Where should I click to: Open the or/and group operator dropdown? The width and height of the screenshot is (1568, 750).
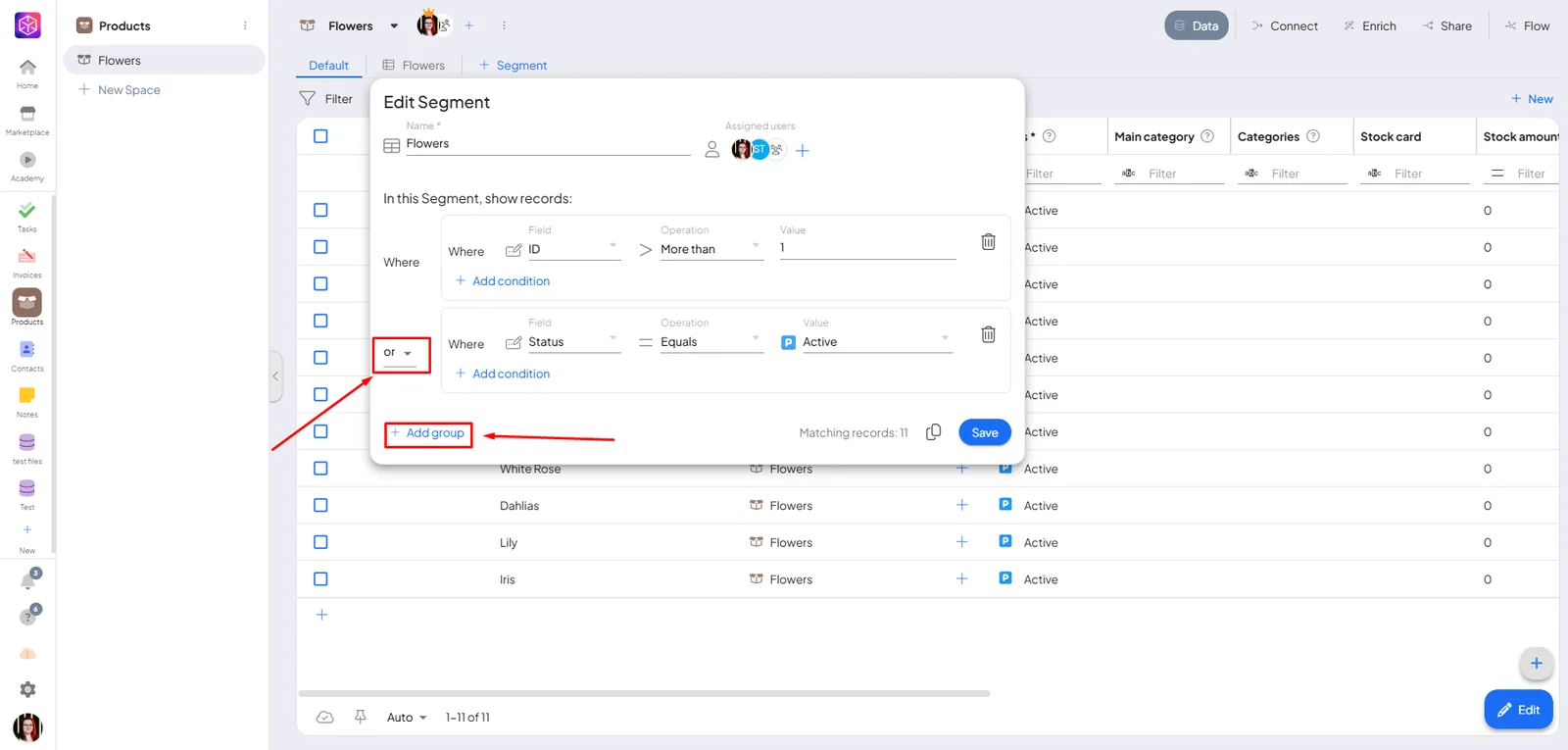399,353
